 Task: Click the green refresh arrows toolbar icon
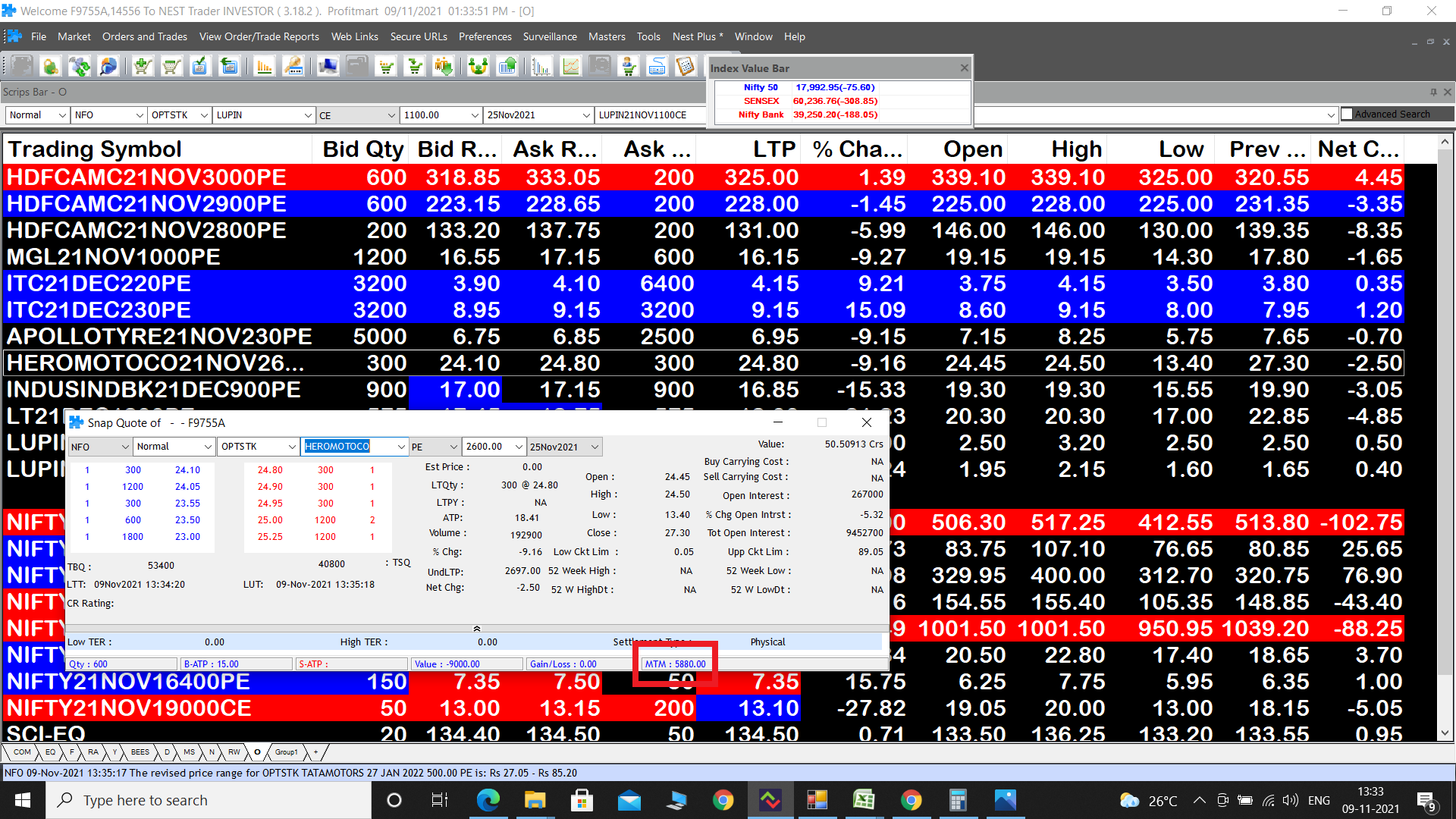80,67
